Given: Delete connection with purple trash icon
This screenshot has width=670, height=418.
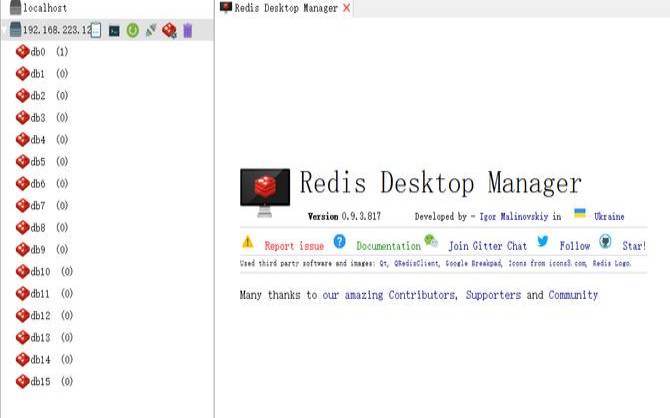Looking at the screenshot, I should coord(187,31).
